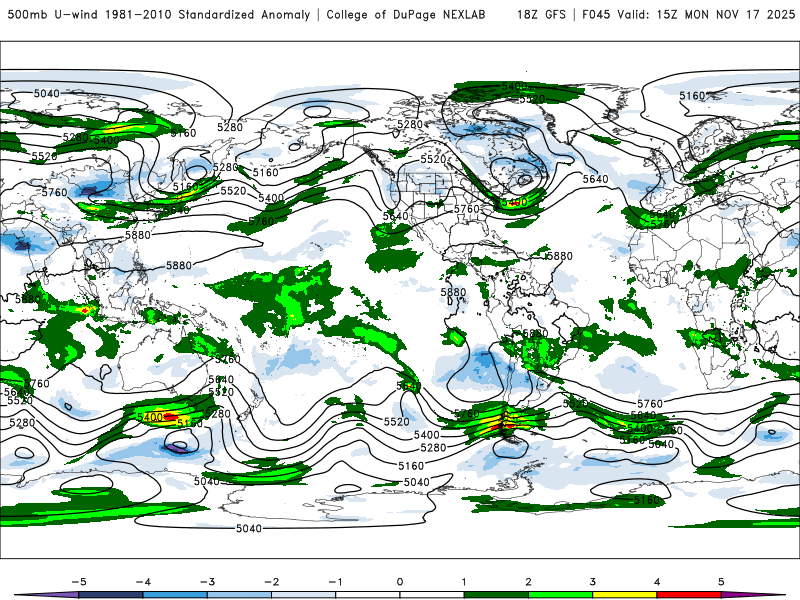Click the '5760' label over the southeastern United States
The height and width of the screenshot is (600, 800).
(467, 209)
